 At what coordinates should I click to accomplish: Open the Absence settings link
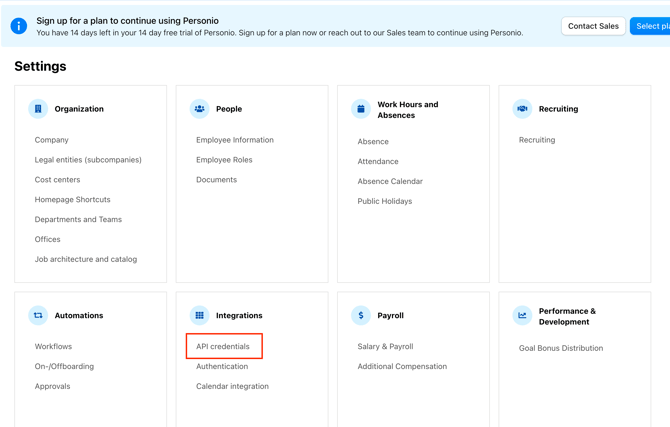pyautogui.click(x=373, y=141)
